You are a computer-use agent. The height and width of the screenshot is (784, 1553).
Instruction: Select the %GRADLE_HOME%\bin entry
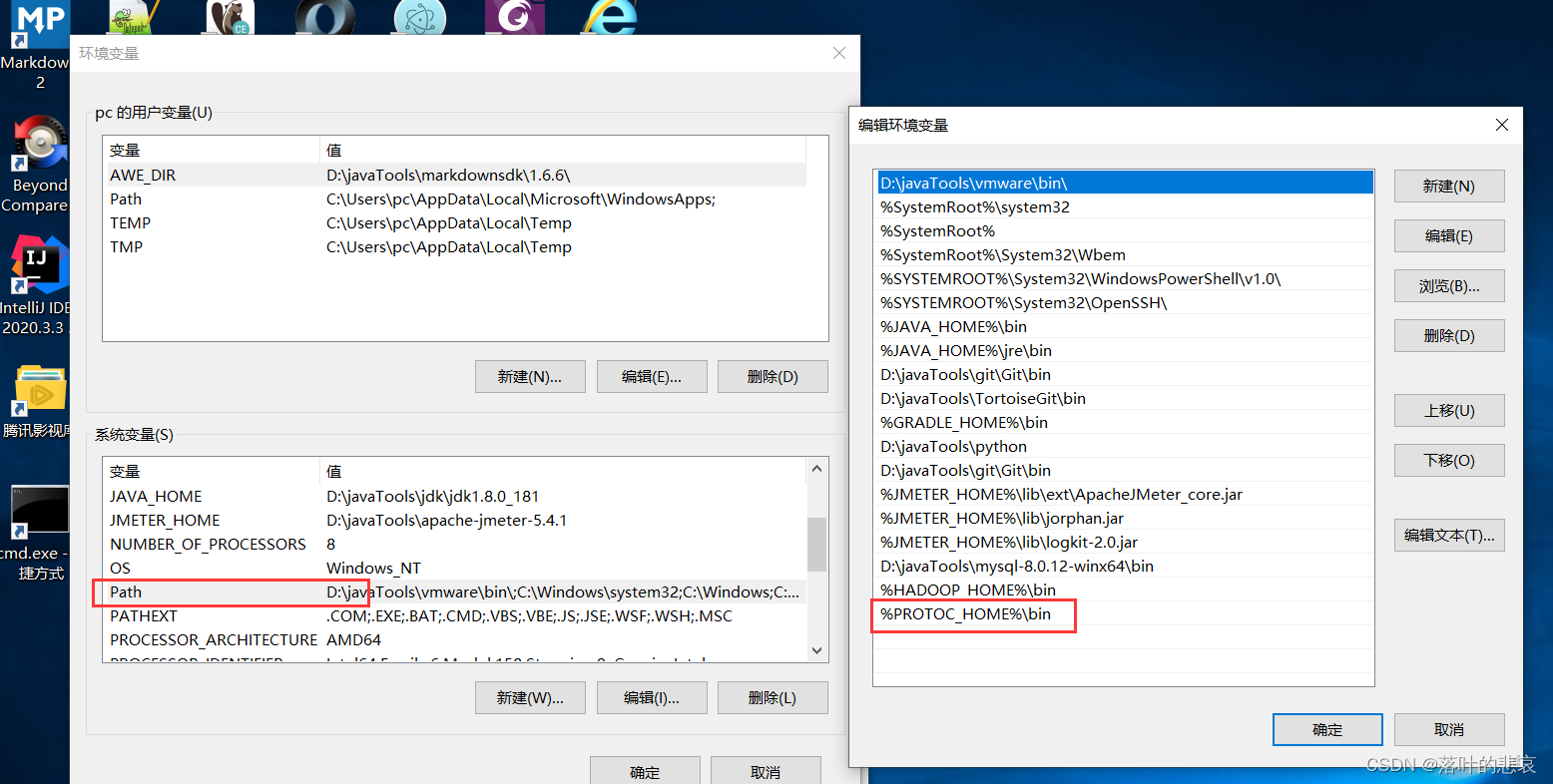coord(1125,422)
